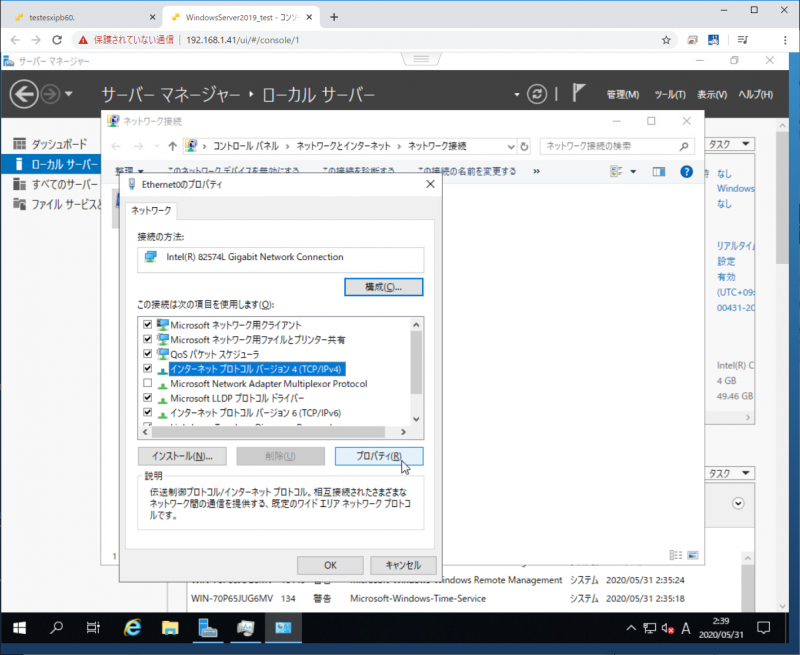Screen dimensions: 800x655
Task: Click large icons view in status bar
Action: click(x=692, y=555)
